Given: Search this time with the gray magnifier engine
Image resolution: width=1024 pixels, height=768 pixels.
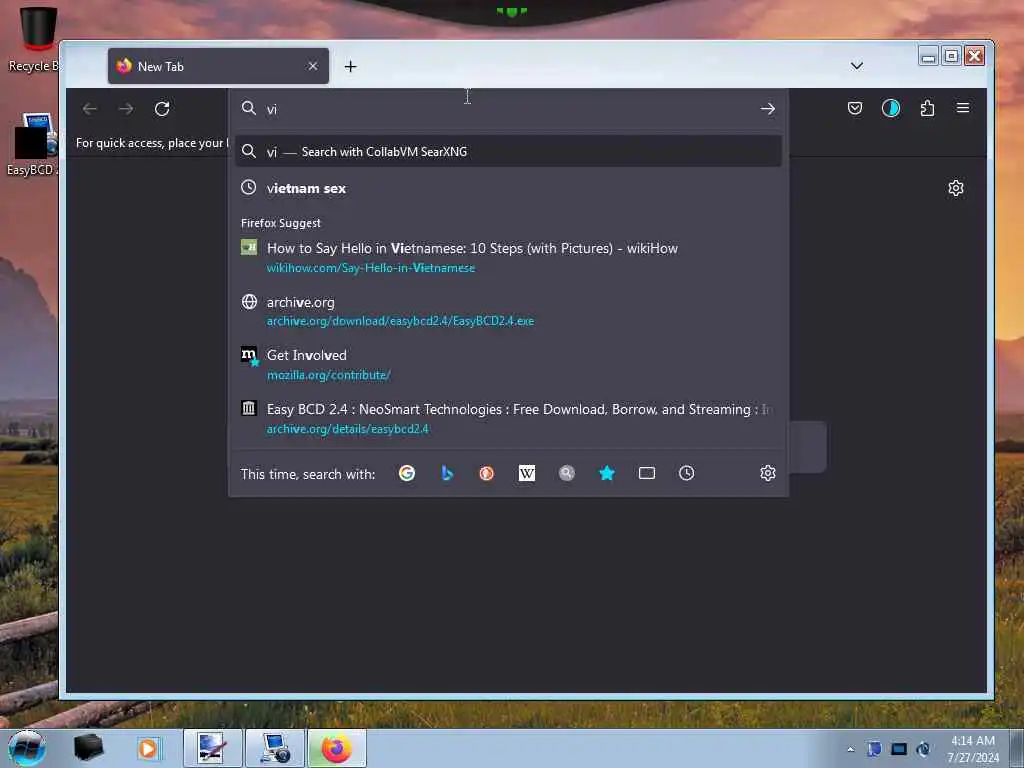Looking at the screenshot, I should (x=567, y=473).
